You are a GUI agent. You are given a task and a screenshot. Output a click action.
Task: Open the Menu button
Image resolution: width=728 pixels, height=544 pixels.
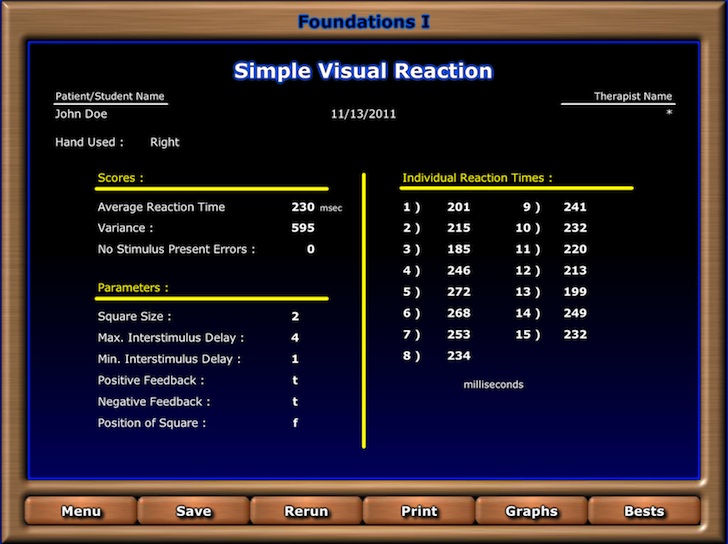81,511
